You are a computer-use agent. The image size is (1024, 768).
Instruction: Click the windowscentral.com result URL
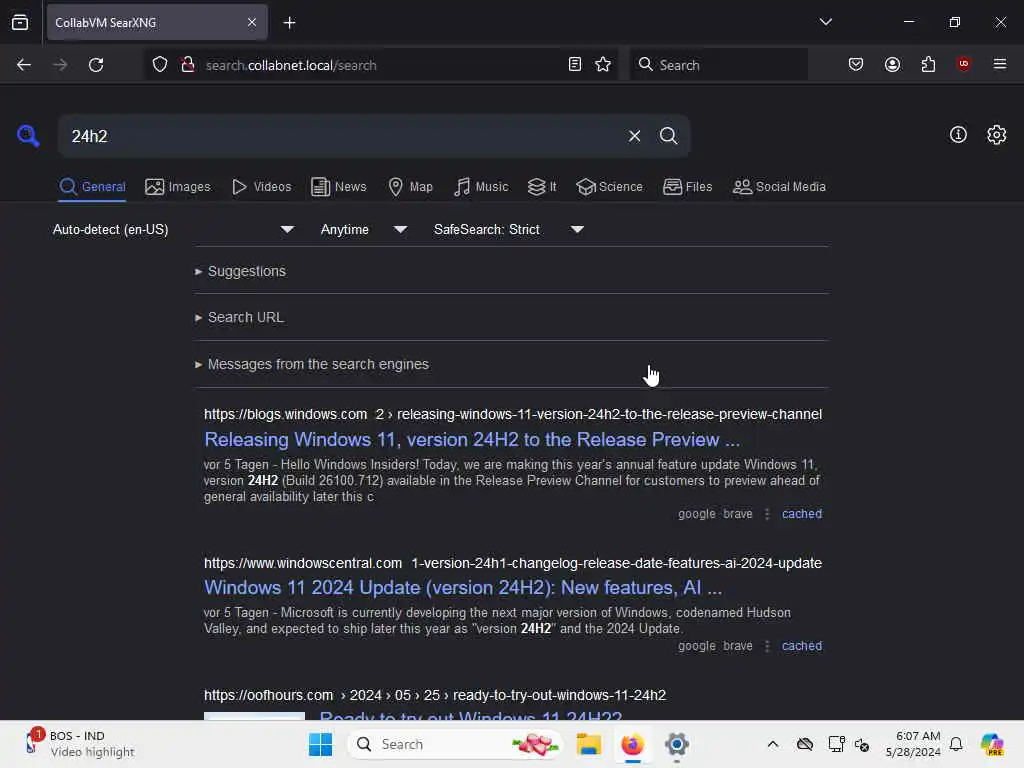513,563
